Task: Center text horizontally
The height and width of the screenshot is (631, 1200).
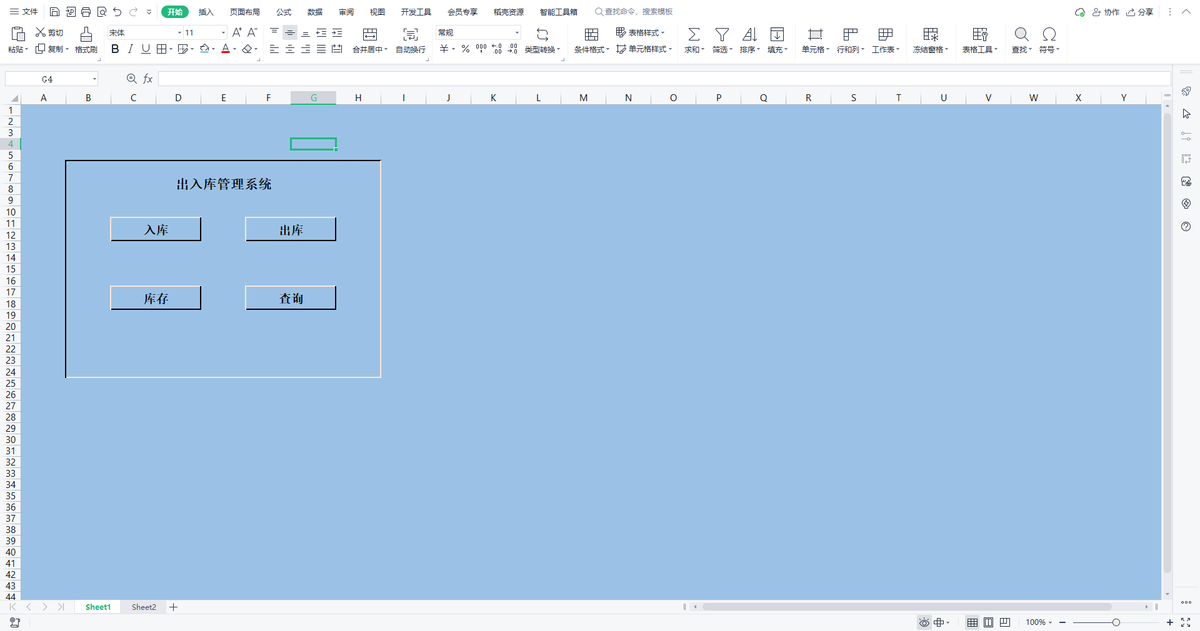Action: (x=290, y=48)
